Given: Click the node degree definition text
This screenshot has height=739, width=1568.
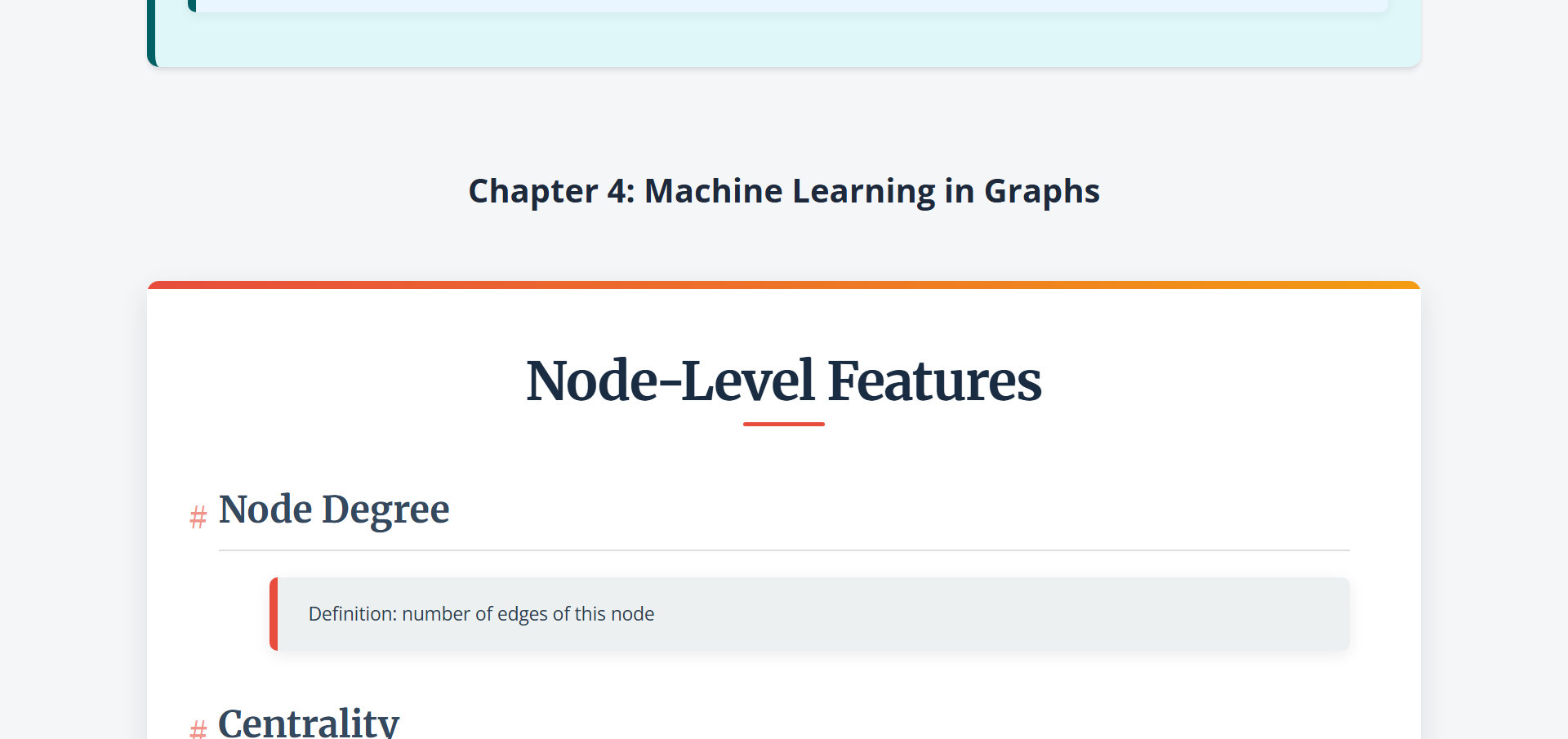Looking at the screenshot, I should coord(481,614).
